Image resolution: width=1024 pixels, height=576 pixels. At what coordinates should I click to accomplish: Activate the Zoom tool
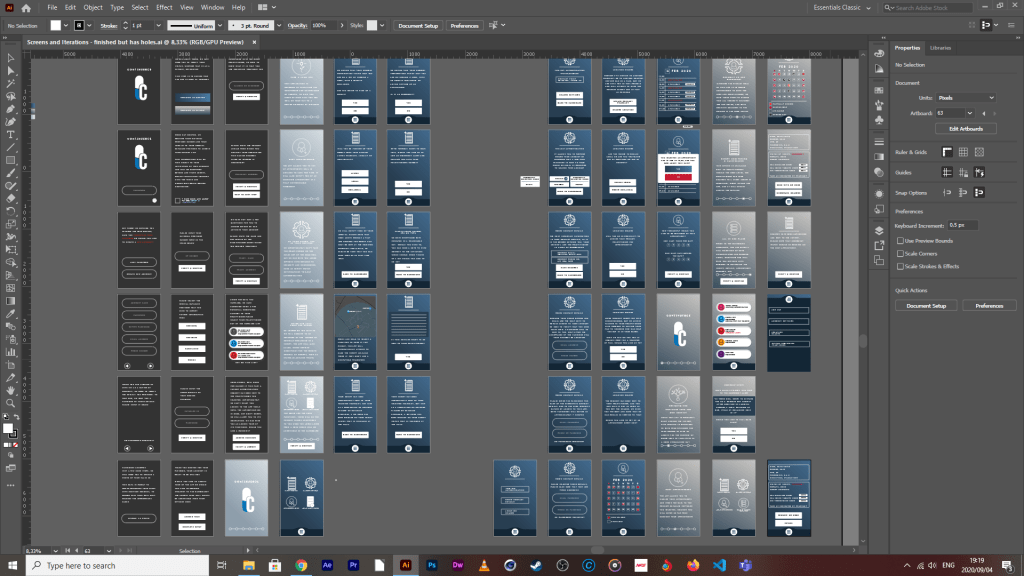[10, 404]
